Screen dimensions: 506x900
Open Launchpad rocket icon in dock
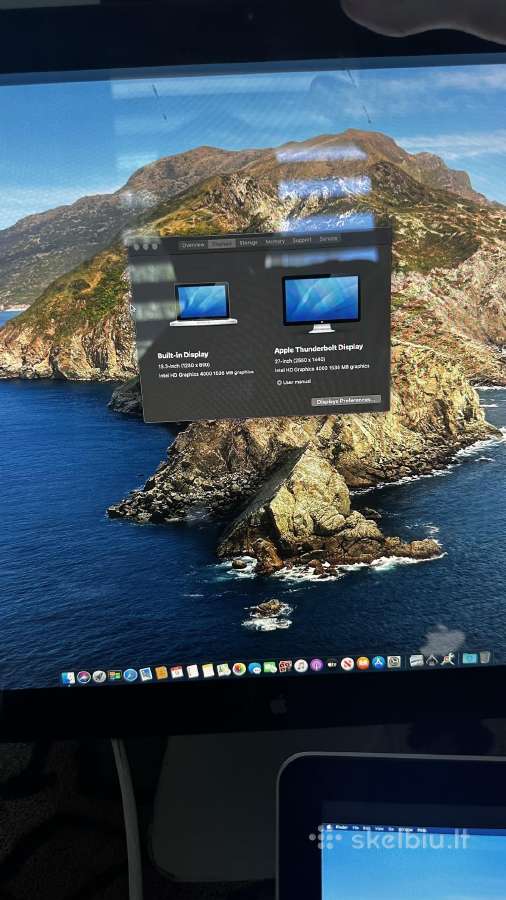[x=99, y=676]
